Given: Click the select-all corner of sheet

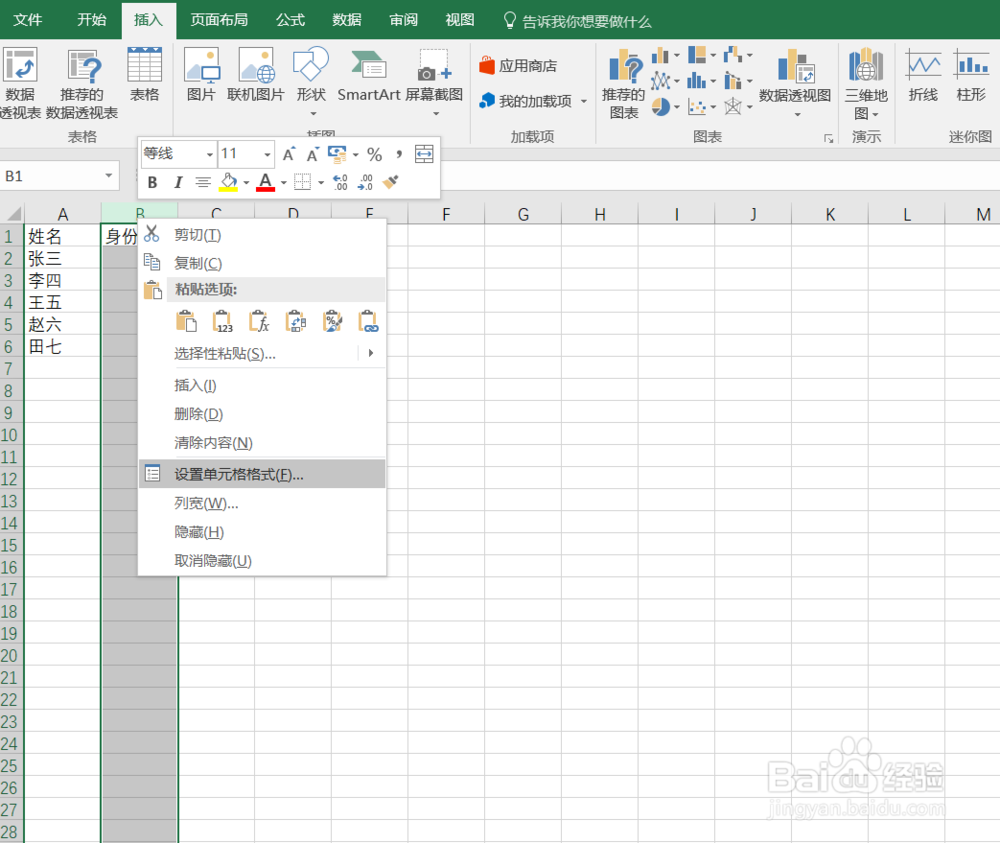Looking at the screenshot, I should pyautogui.click(x=12, y=214).
